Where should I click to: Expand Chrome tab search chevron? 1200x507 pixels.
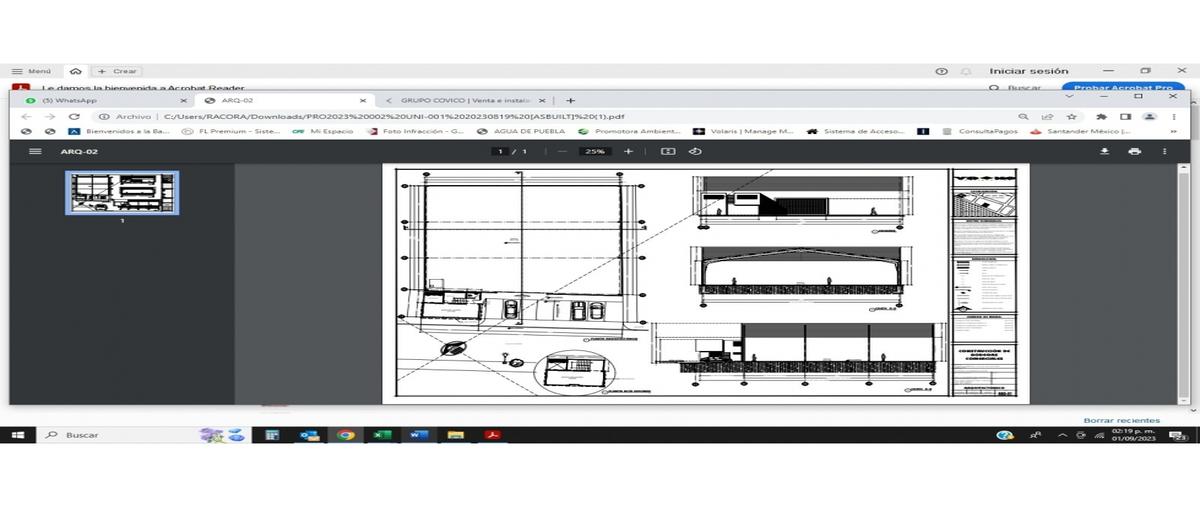pyautogui.click(x=1070, y=97)
